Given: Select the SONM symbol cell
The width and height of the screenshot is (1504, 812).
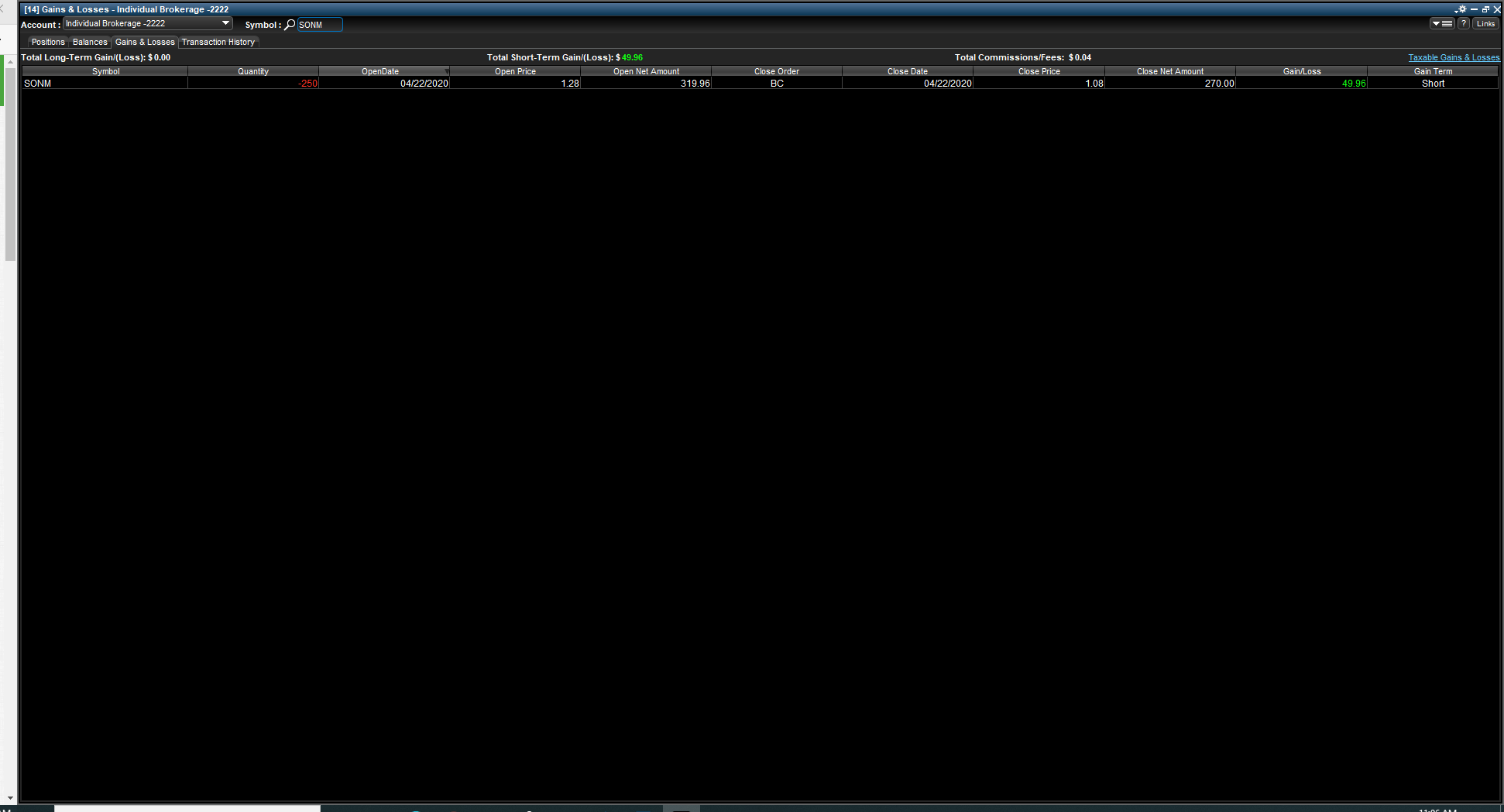Looking at the screenshot, I should 105,84.
